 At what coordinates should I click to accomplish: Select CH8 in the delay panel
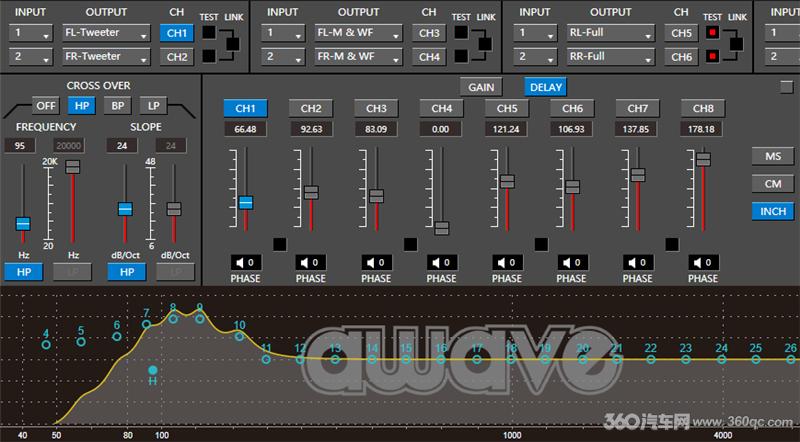click(703, 108)
